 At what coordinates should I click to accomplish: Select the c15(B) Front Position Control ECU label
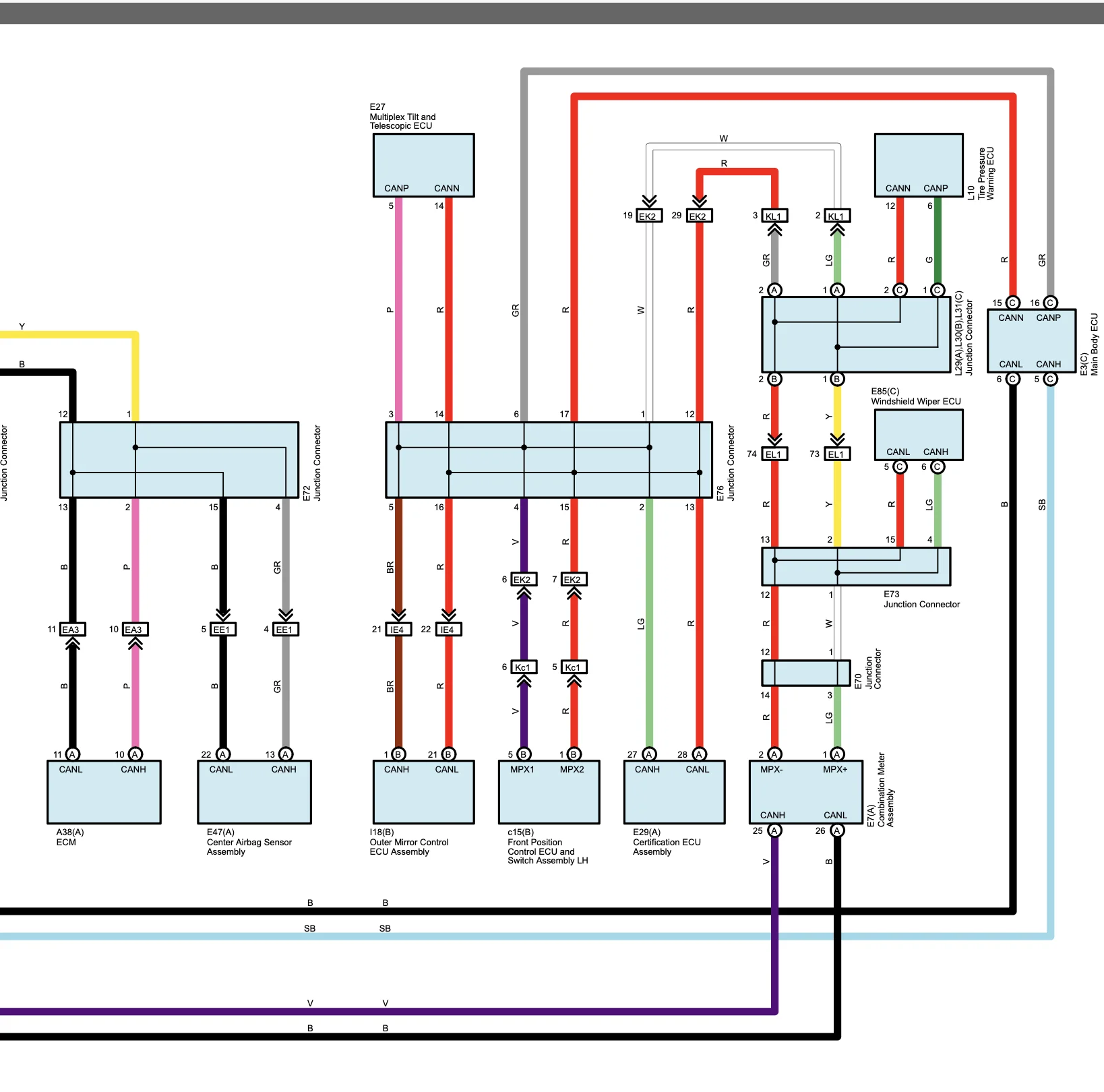point(547,847)
